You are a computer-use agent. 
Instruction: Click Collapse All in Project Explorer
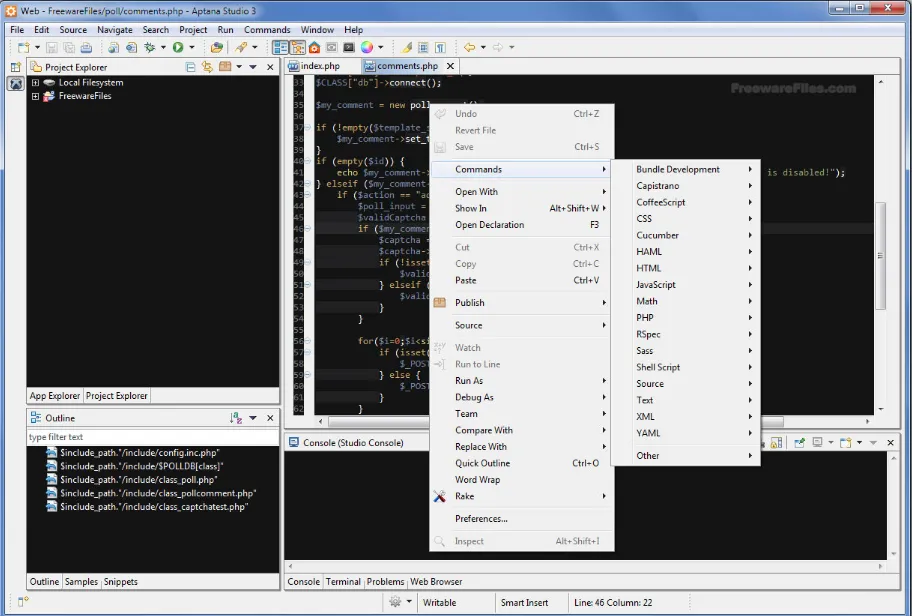point(190,67)
